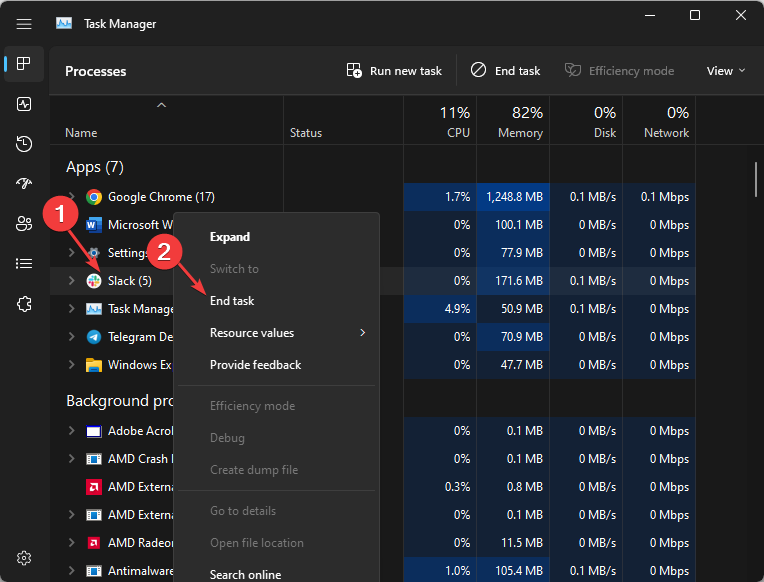
Task: Expand the Slack (5) process group
Action: 72,280
